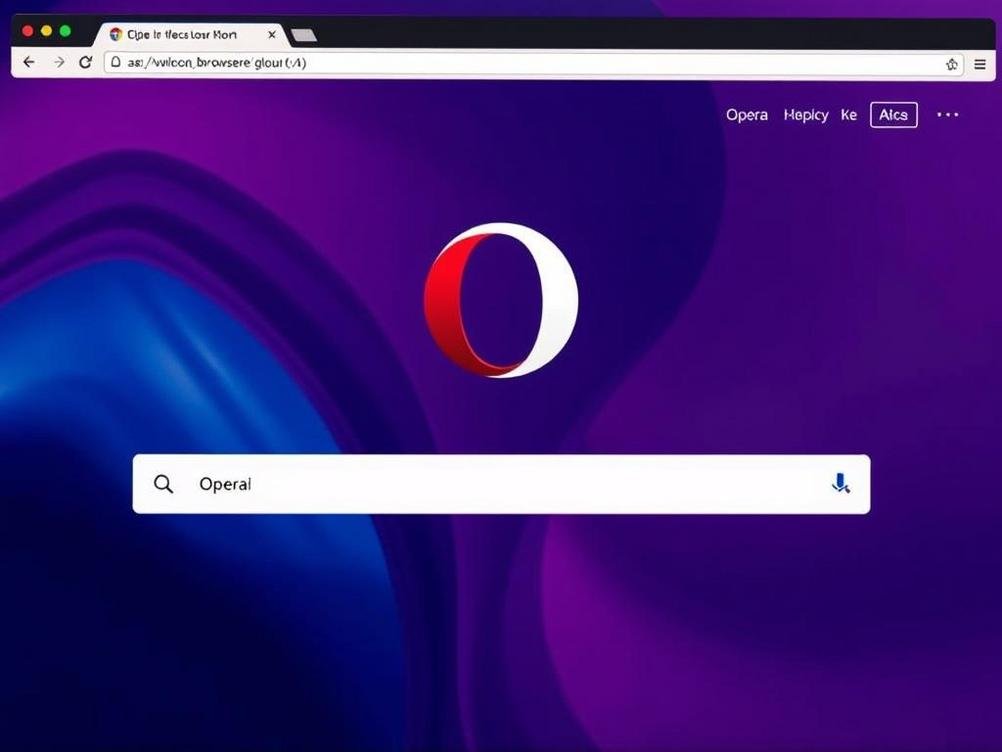The image size is (1002, 752).
Task: Open the three-dot more options menu
Action: point(947,115)
